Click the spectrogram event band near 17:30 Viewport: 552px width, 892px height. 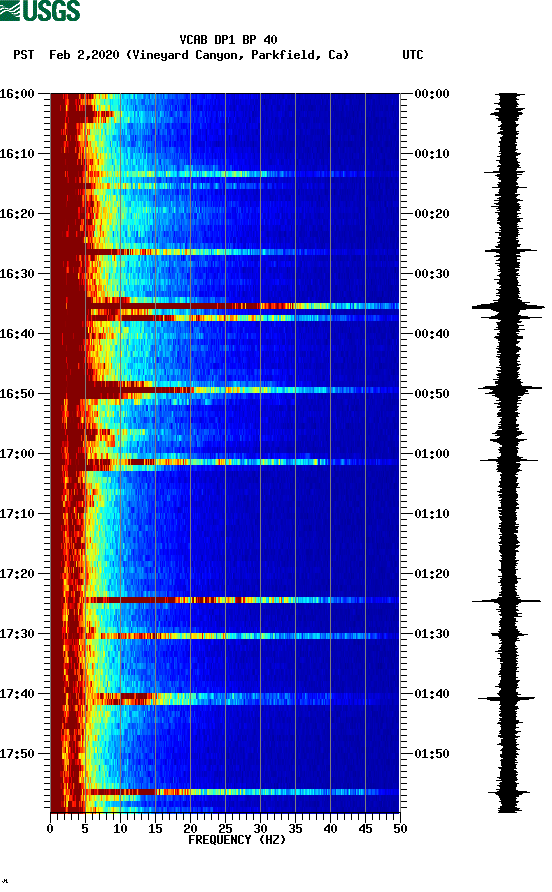point(225,636)
